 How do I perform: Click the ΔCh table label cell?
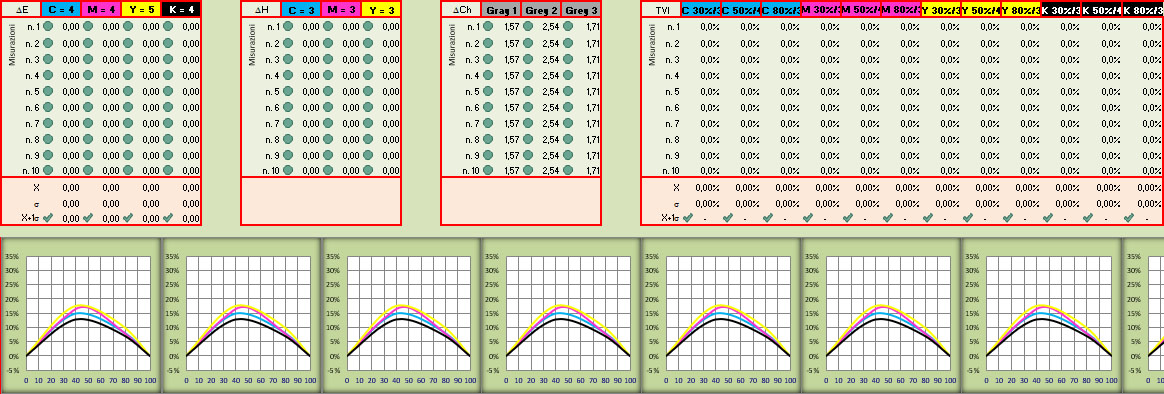point(461,10)
